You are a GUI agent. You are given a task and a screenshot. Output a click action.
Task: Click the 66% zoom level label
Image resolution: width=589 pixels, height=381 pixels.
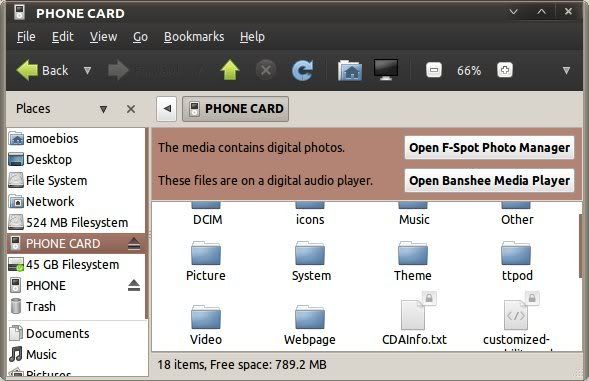469,71
